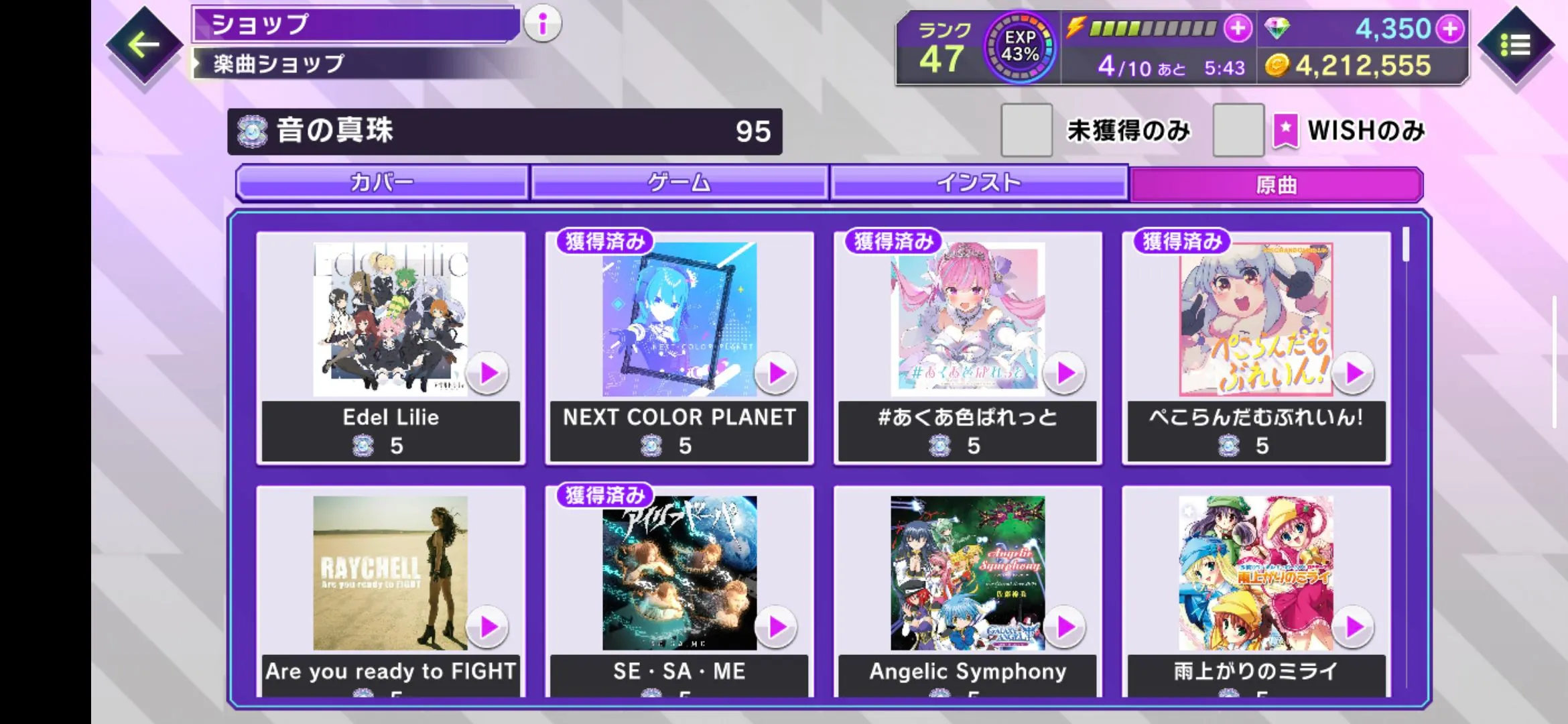
Task: Open the hamburger menu diamond button
Action: [x=1515, y=45]
